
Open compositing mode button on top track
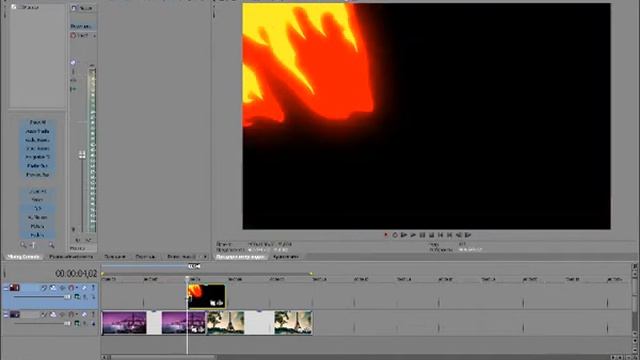point(77,297)
